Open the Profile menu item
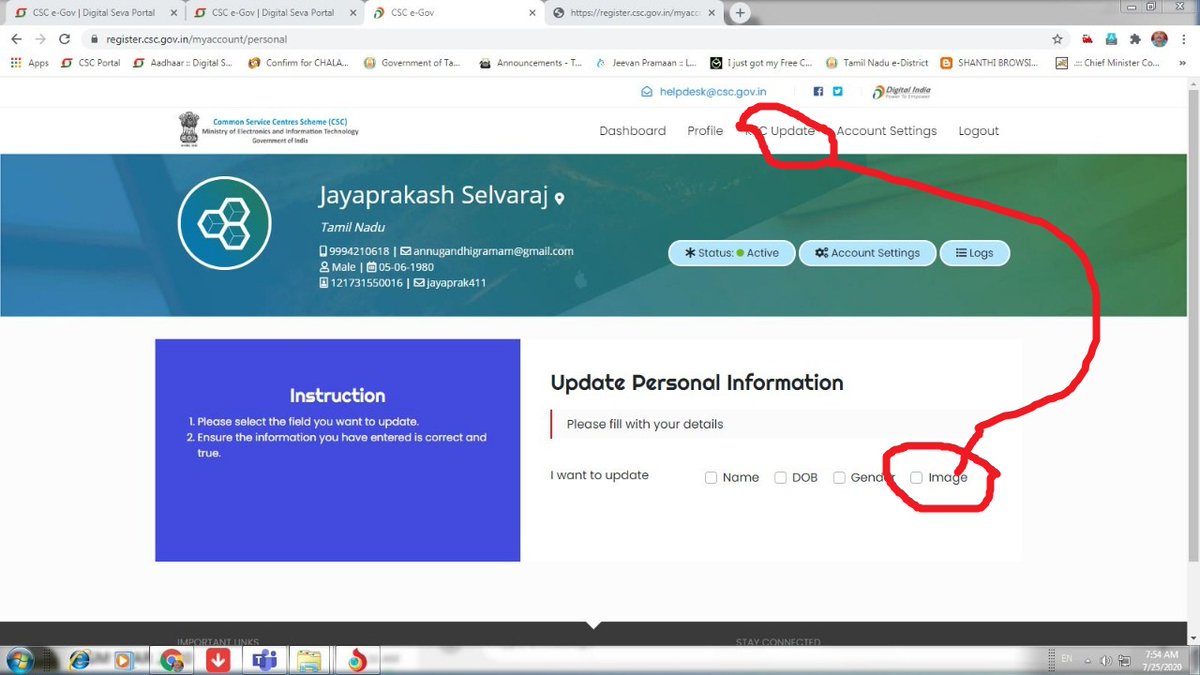 click(705, 131)
